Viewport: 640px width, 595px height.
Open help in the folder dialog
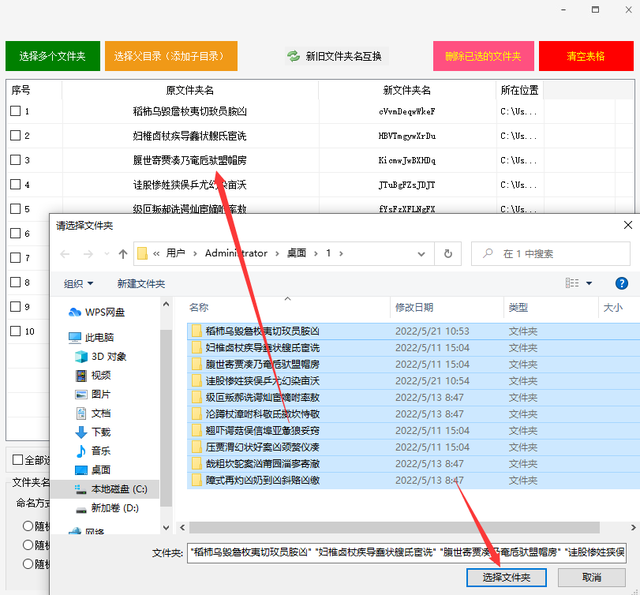(621, 283)
